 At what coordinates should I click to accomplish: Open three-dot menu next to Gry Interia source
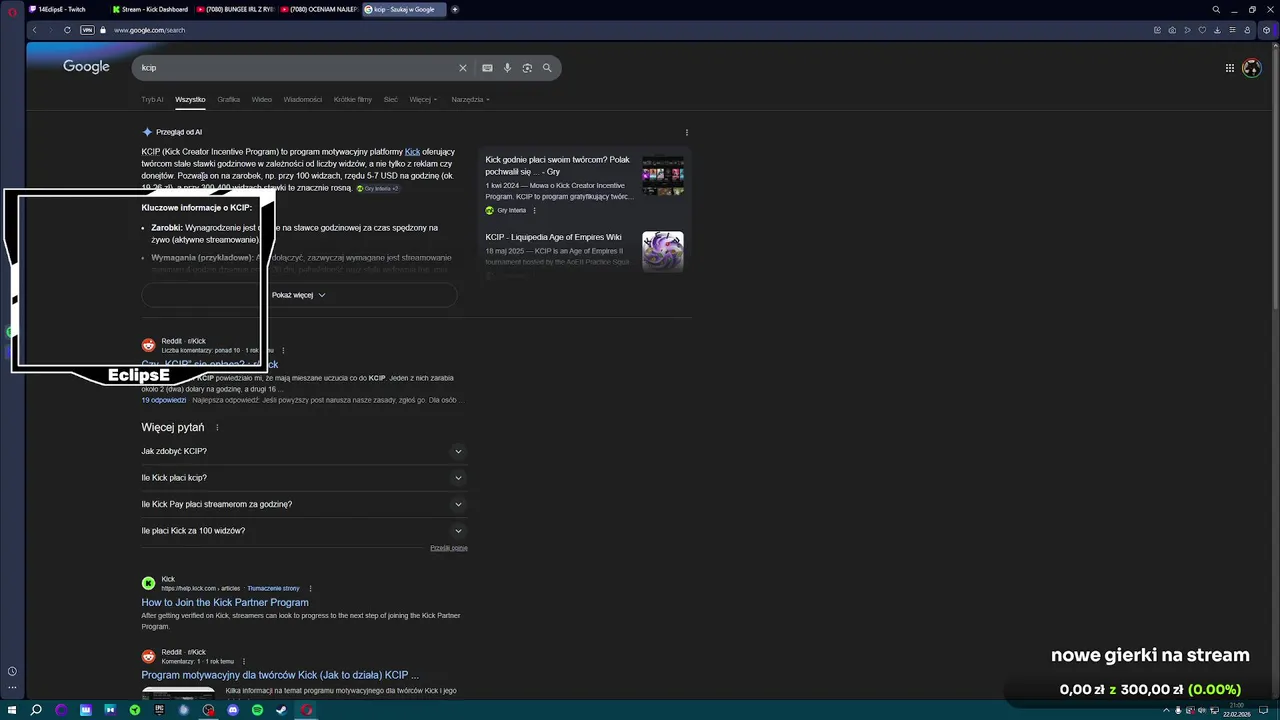[x=534, y=210]
